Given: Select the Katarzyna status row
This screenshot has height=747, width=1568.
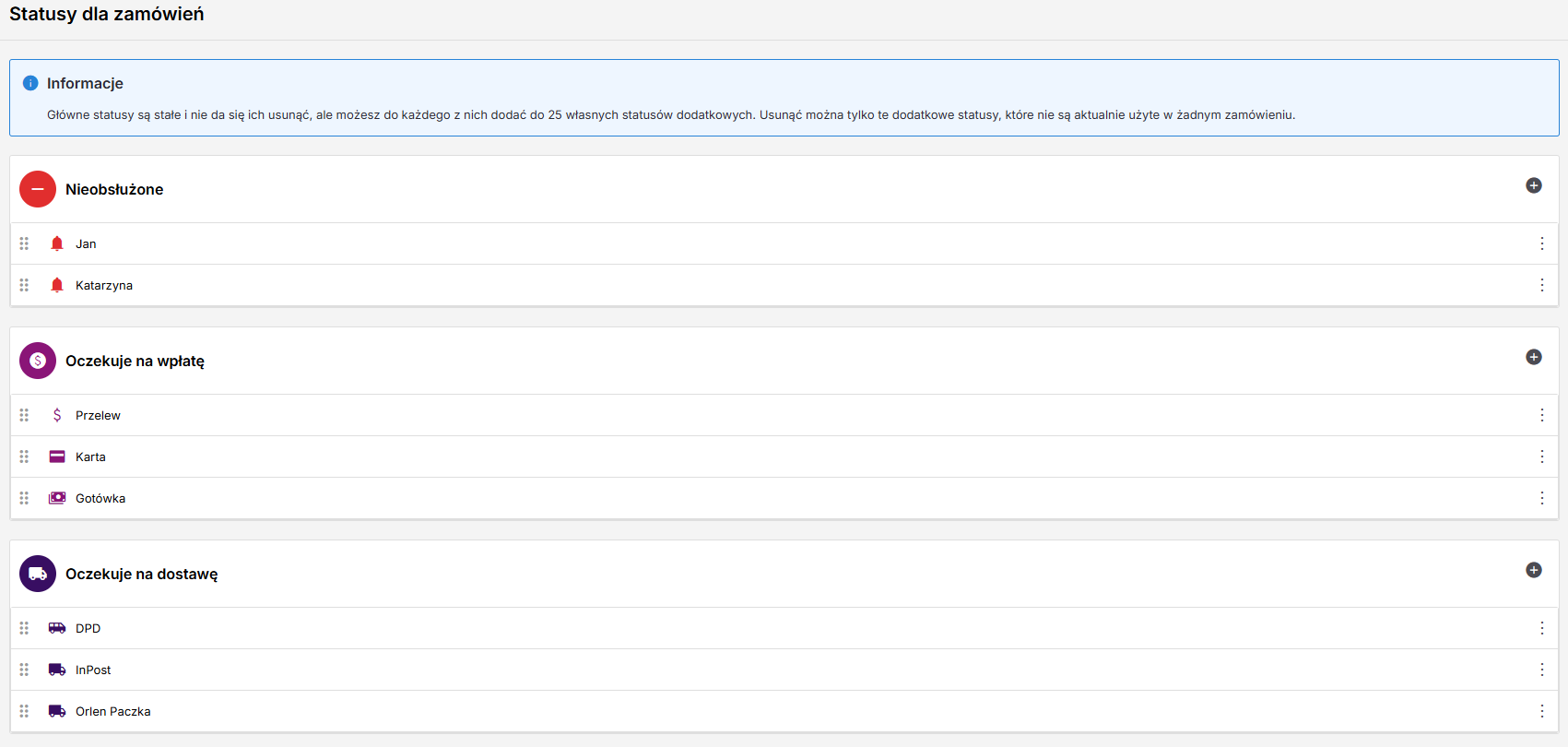Looking at the screenshot, I should point(784,285).
